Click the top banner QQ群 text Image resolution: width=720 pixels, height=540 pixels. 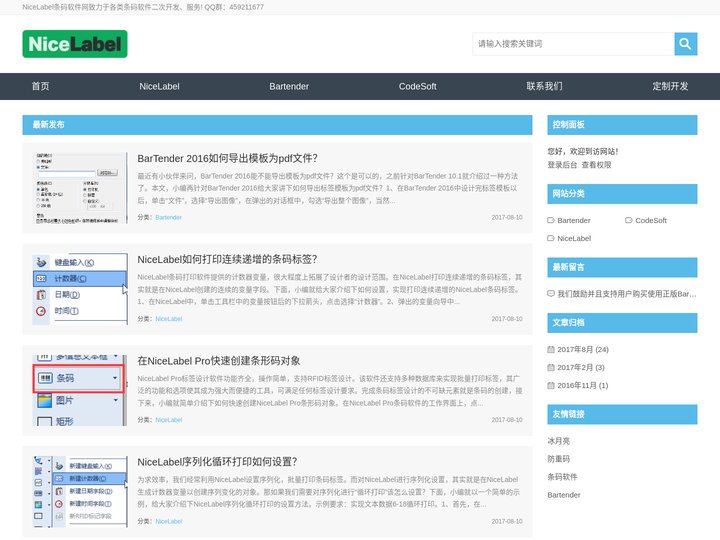[234, 7]
